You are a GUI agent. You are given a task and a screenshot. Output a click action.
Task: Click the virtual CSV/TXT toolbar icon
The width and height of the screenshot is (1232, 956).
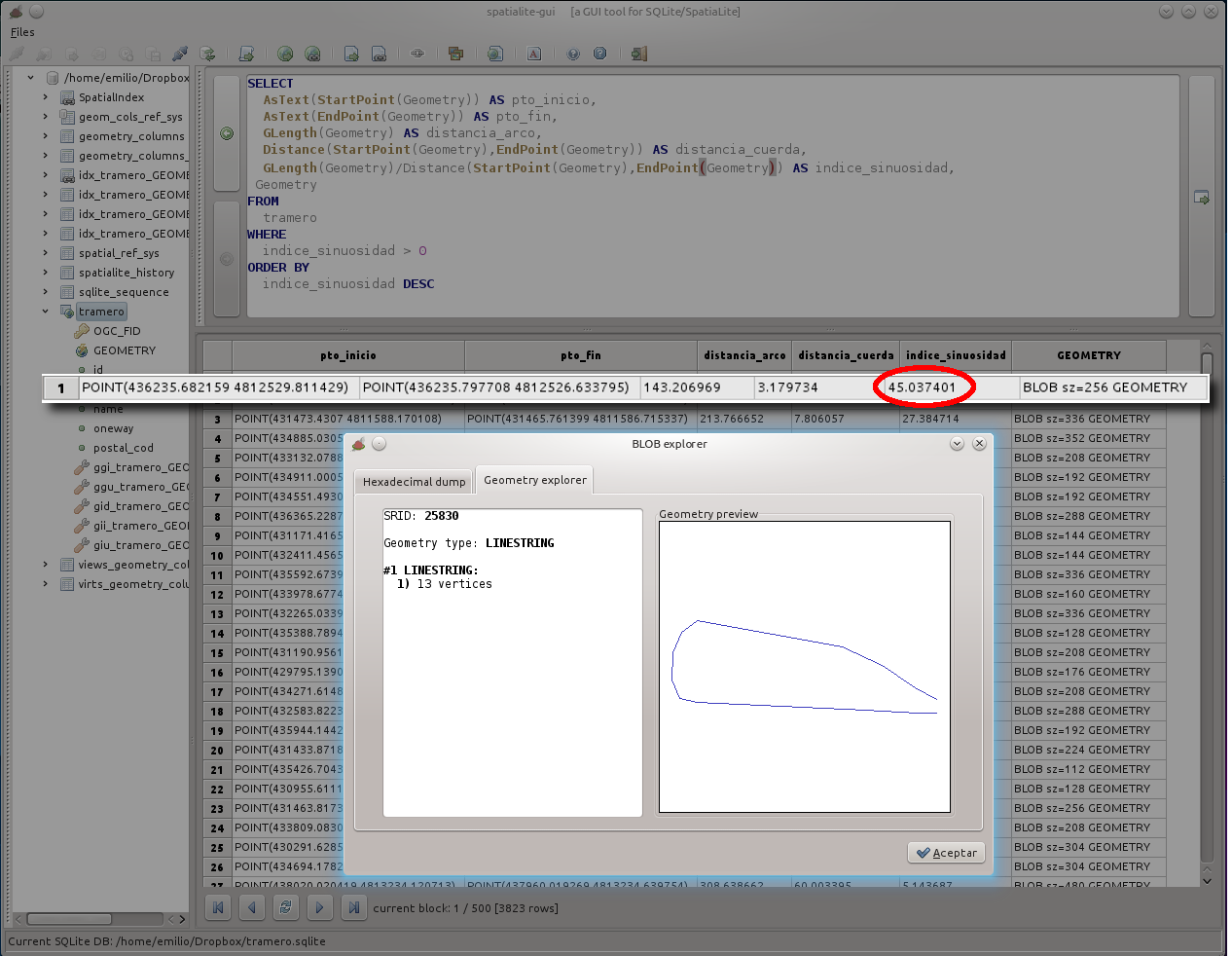pos(379,54)
